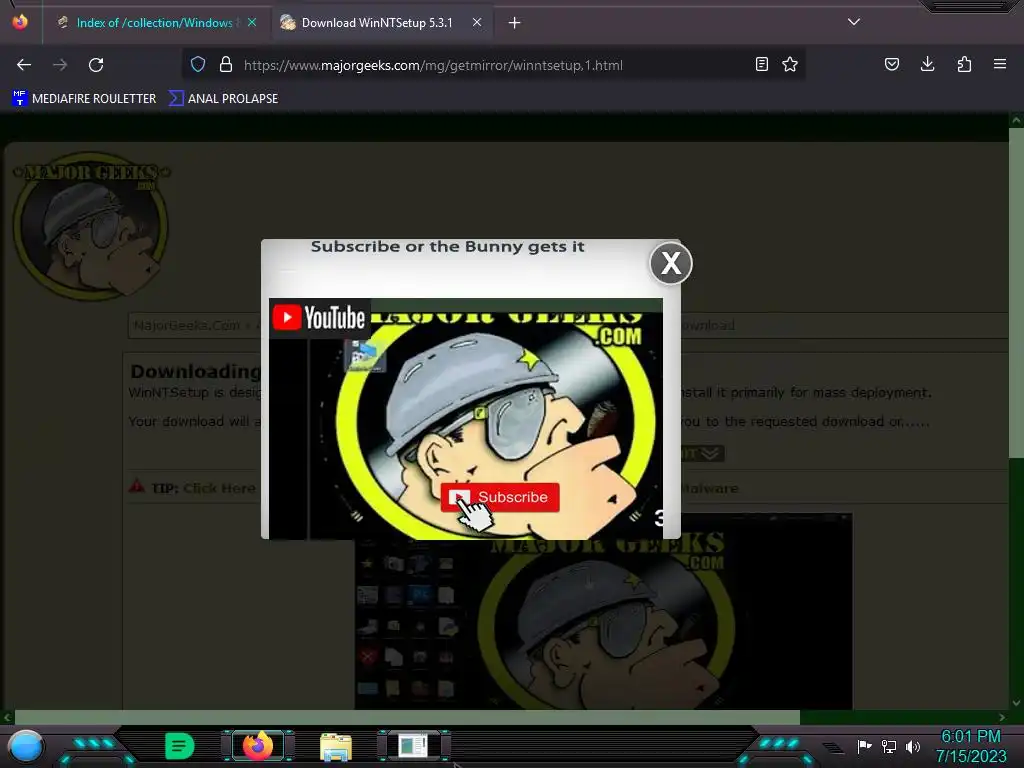The image size is (1024, 768).
Task: Click the red Subscribe button
Action: (x=500, y=498)
